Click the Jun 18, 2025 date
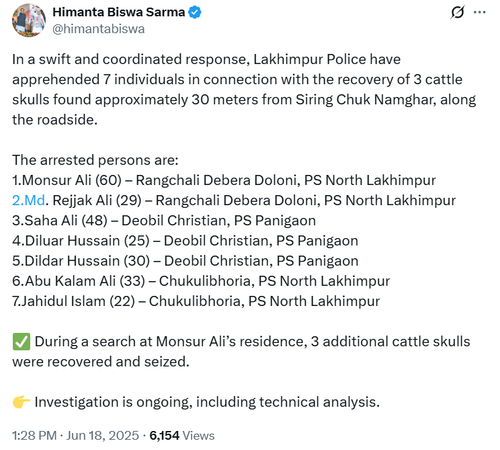 coord(102,435)
